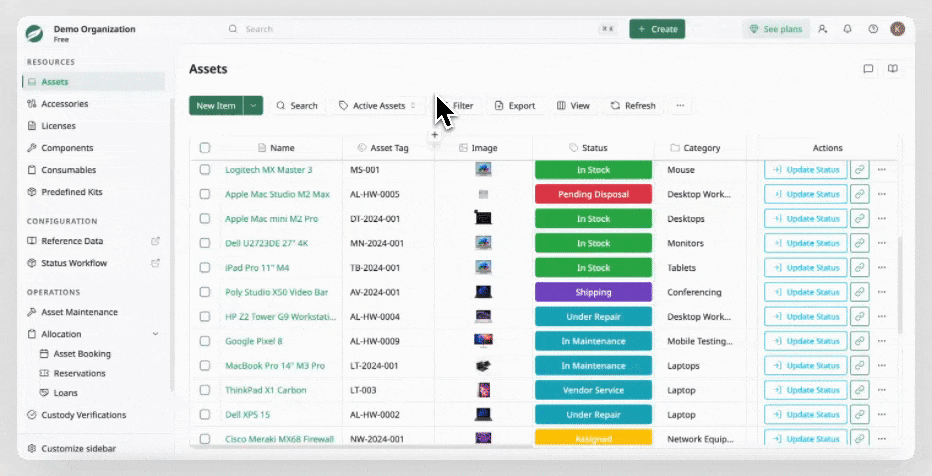The width and height of the screenshot is (932, 476).
Task: Check the Dell XPS 15 row checkbox
Action: [205, 414]
